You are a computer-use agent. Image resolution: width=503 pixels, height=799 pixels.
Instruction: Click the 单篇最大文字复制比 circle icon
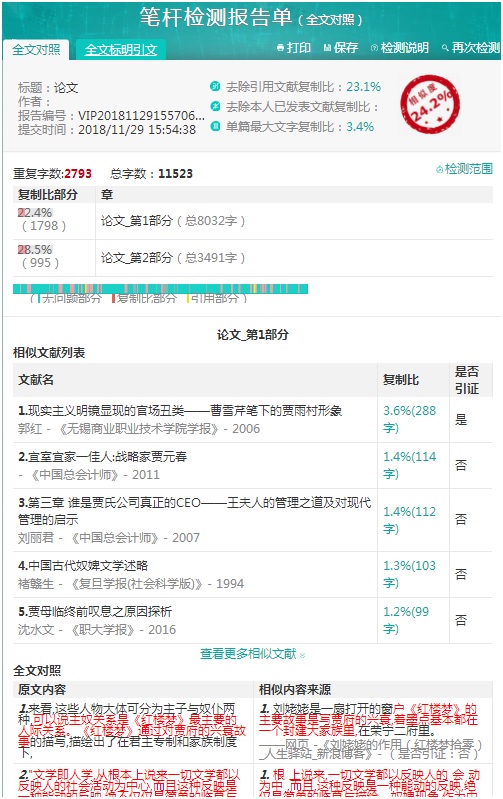point(215,126)
